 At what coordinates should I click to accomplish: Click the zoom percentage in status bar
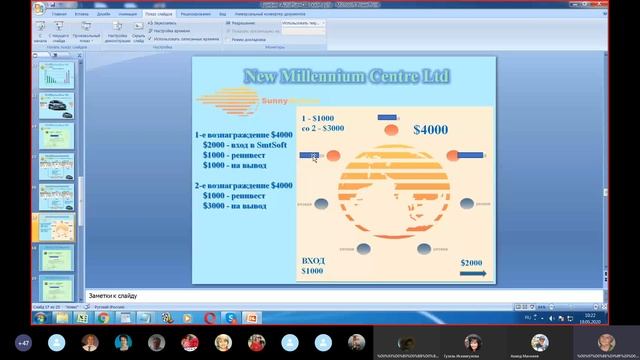[542, 307]
